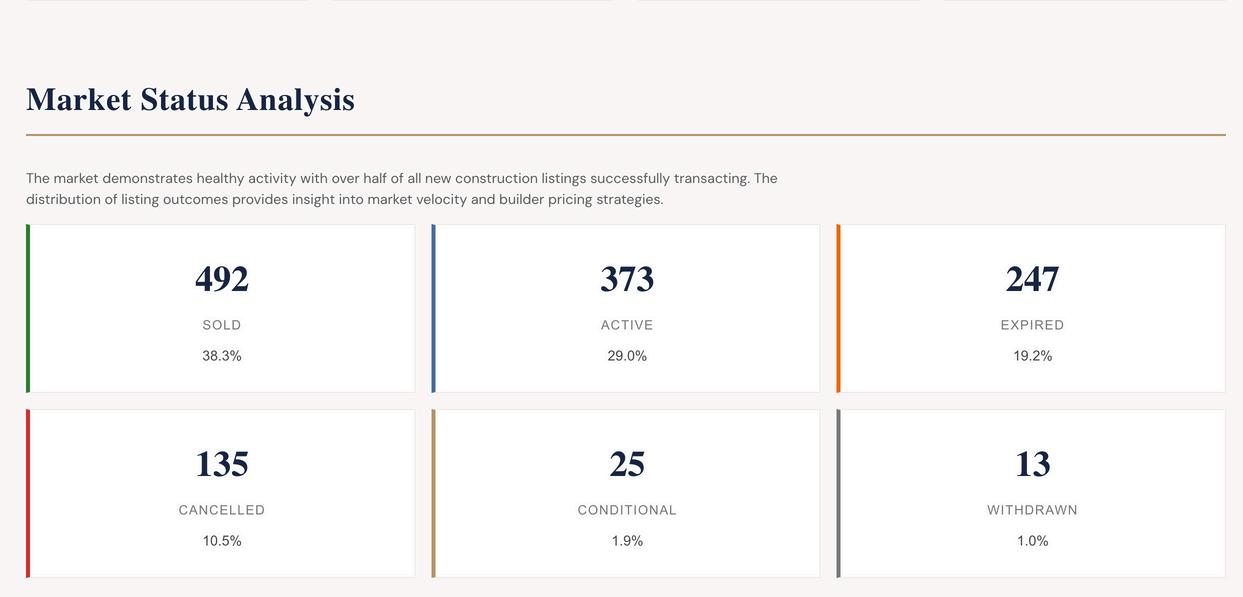Click the CANCELLED label

222,510
